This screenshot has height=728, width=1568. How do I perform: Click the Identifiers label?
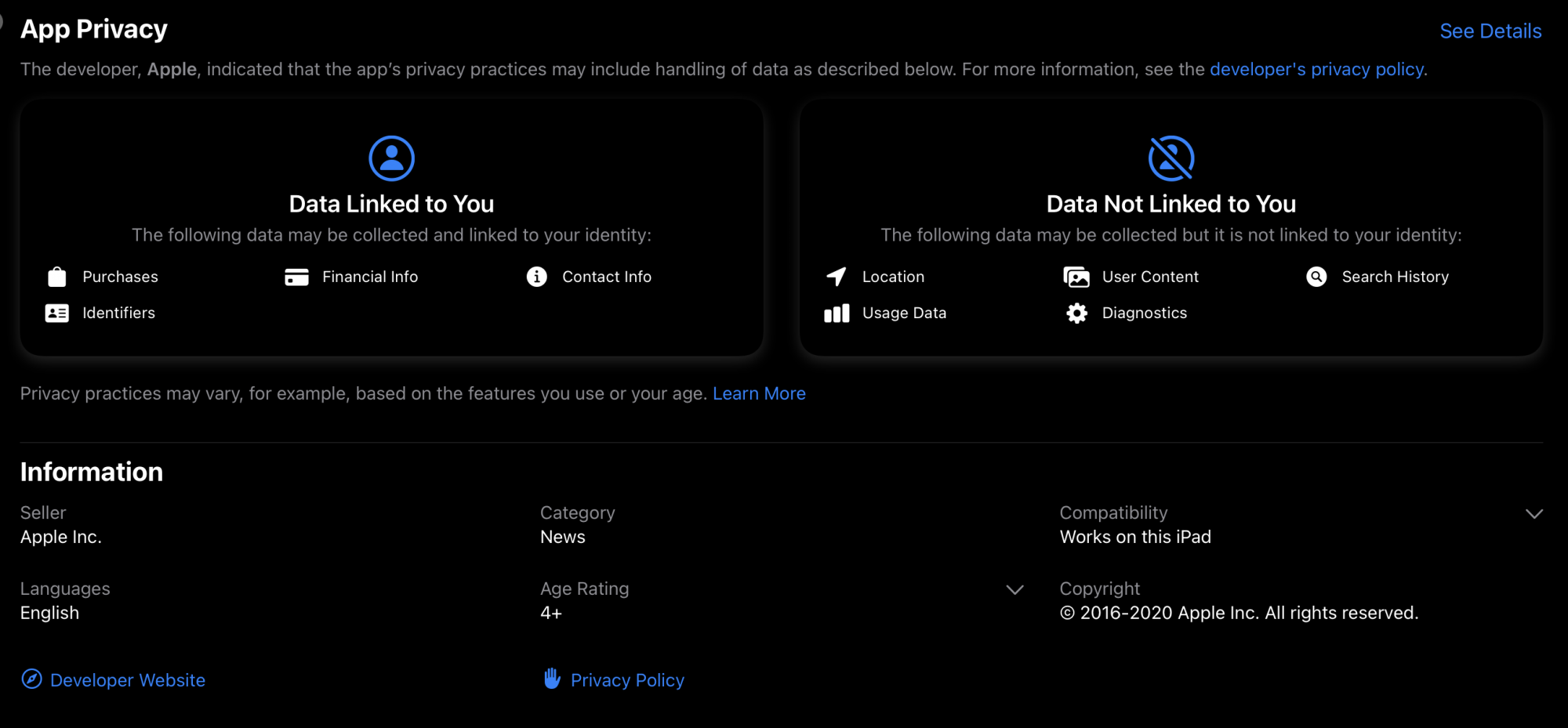118,313
